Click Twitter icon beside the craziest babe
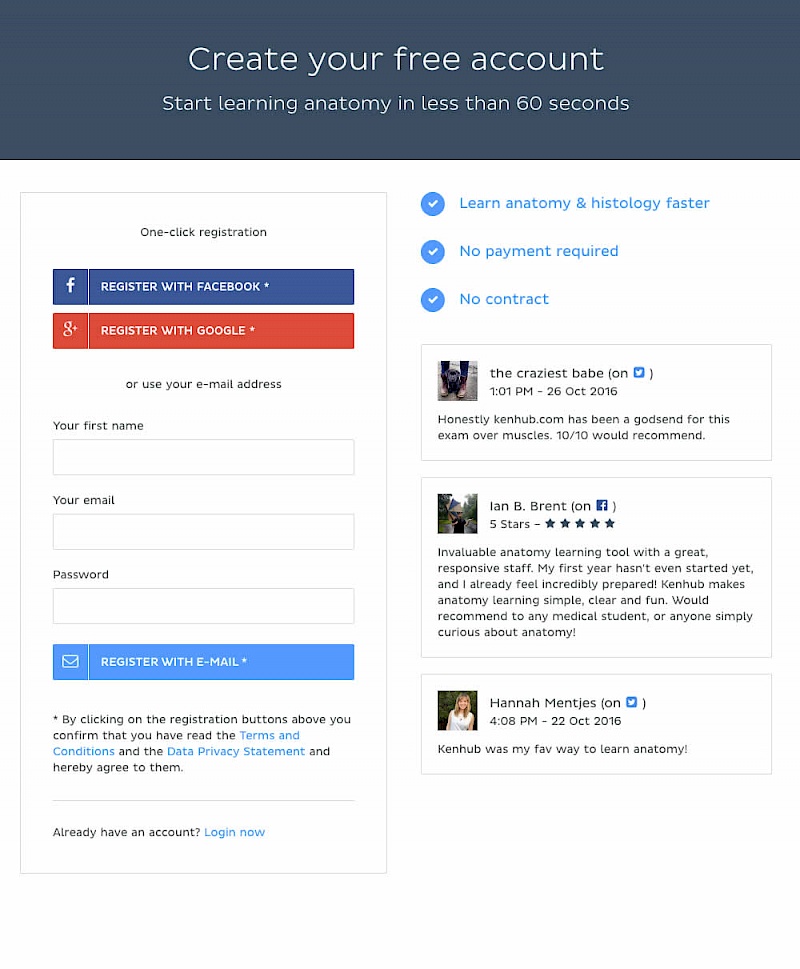The height and width of the screenshot is (969, 800). click(x=639, y=373)
